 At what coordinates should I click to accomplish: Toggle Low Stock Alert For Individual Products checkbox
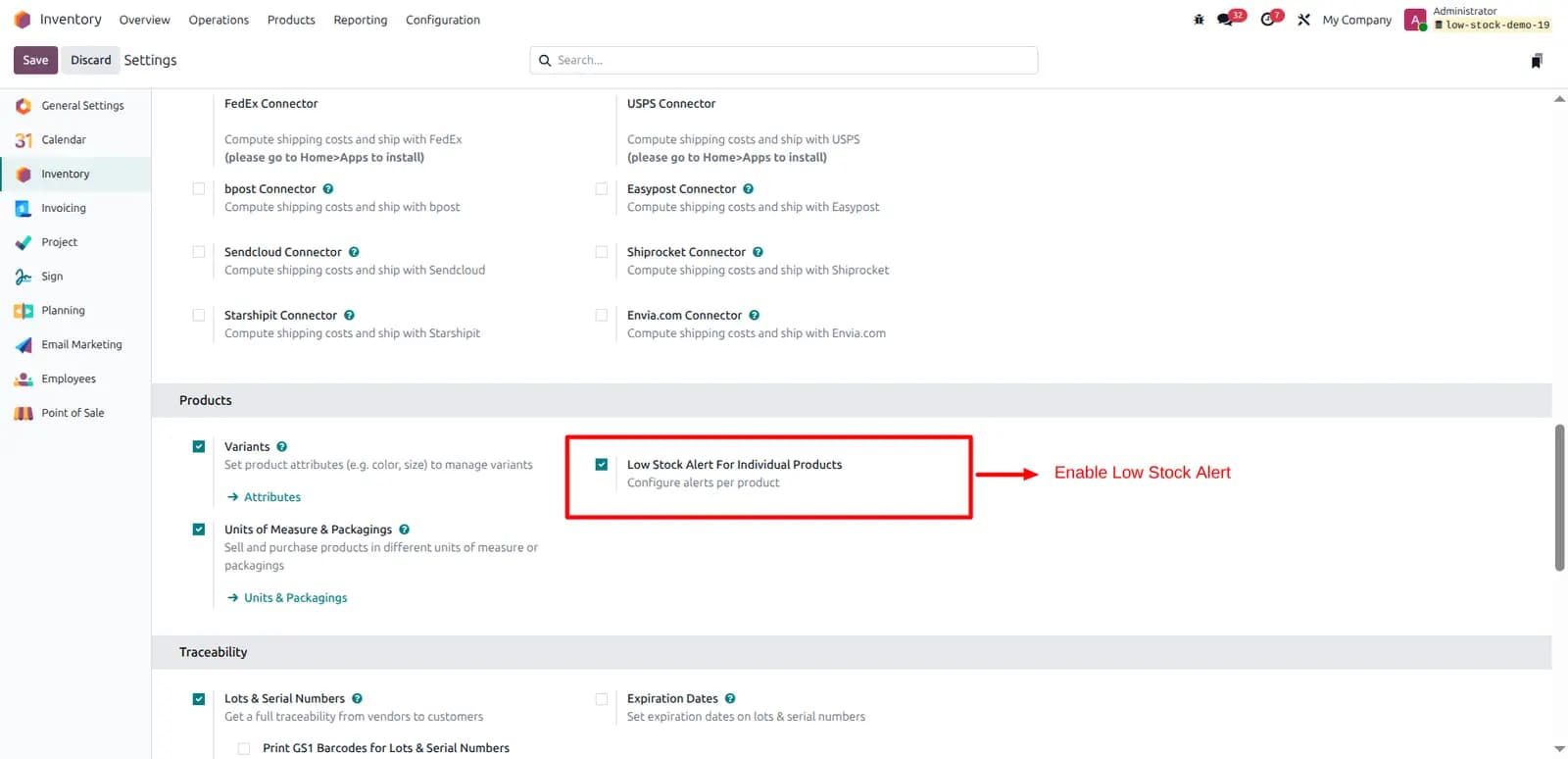tap(602, 465)
